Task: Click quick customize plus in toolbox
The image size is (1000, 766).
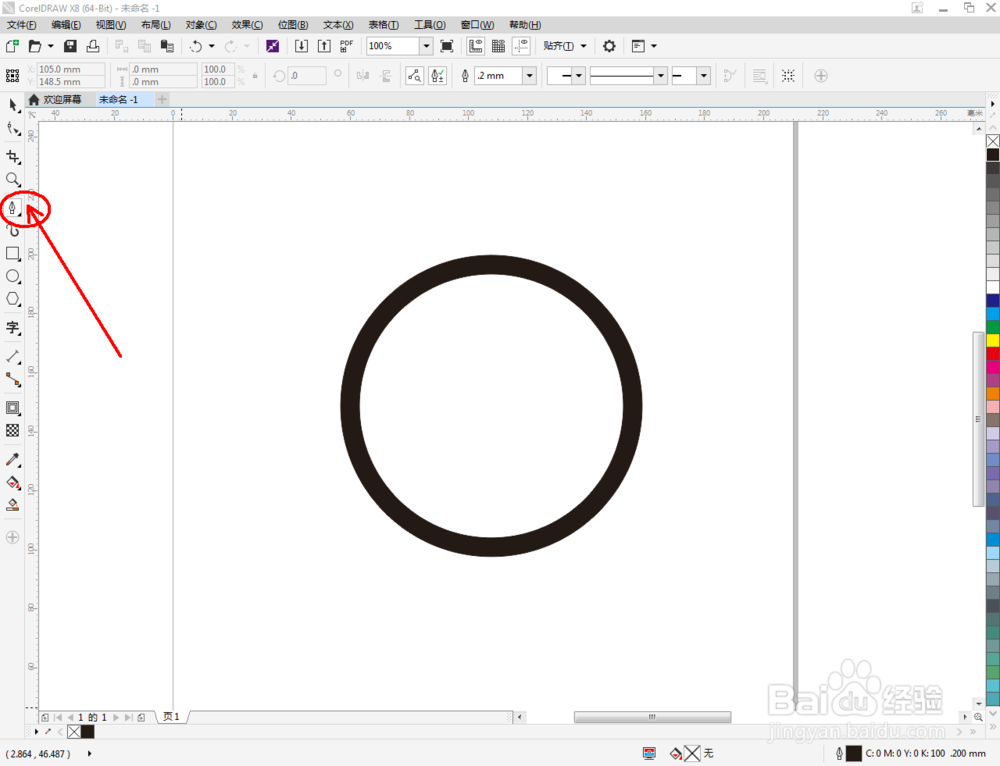Action: click(x=13, y=537)
